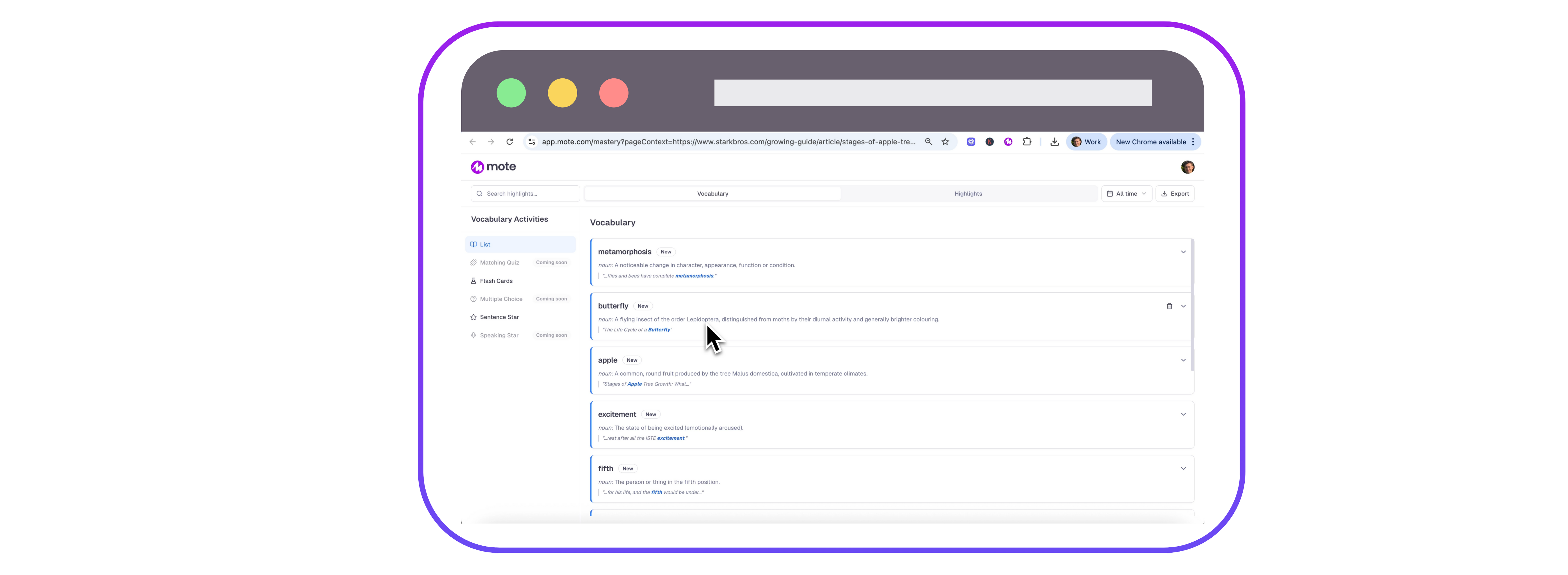This screenshot has height=575, width=1568.
Task: Click the vocabulary list scrollbar
Action: [x=1192, y=304]
